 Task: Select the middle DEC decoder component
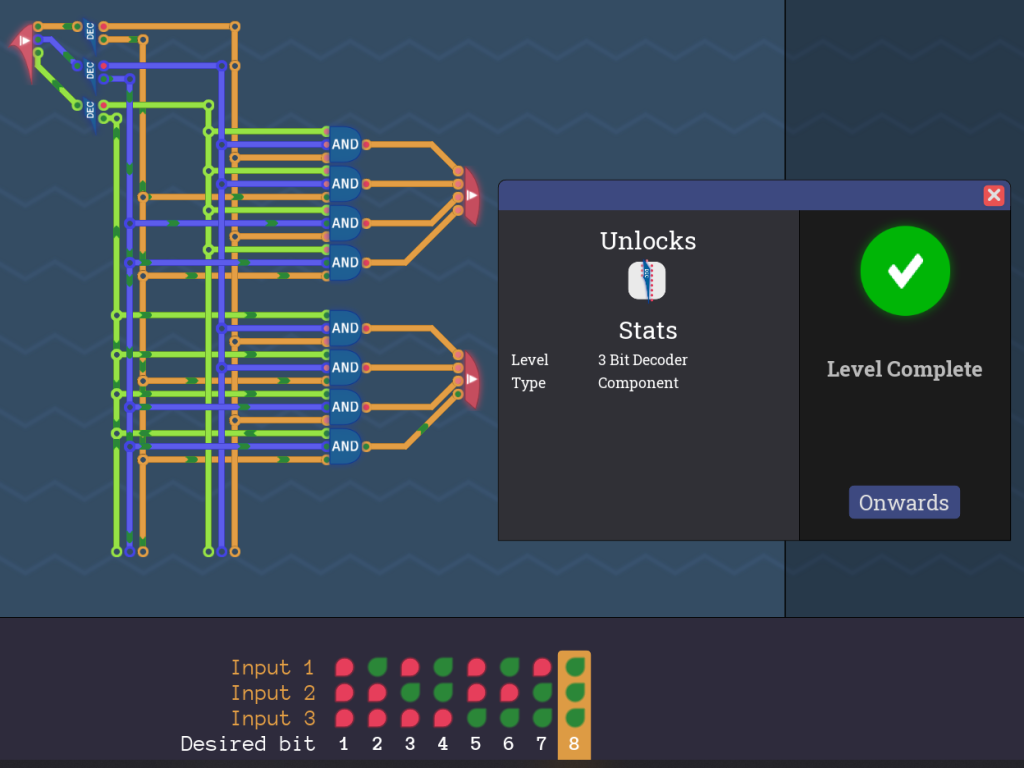point(88,68)
